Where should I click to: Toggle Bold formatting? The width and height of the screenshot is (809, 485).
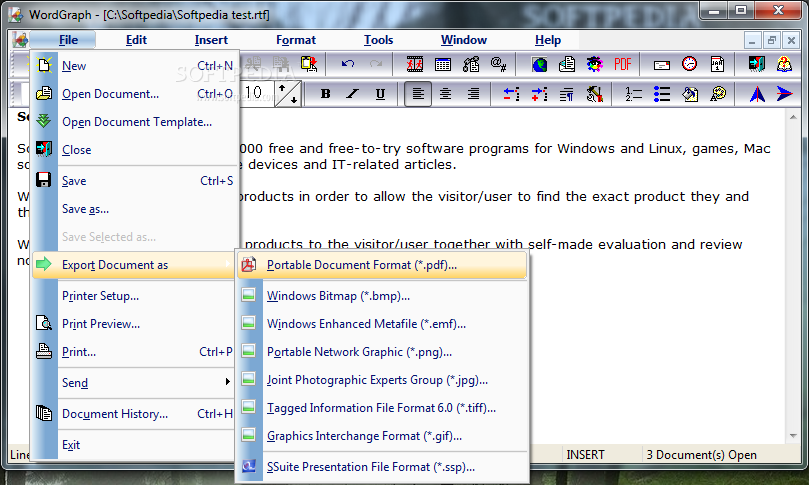(326, 94)
